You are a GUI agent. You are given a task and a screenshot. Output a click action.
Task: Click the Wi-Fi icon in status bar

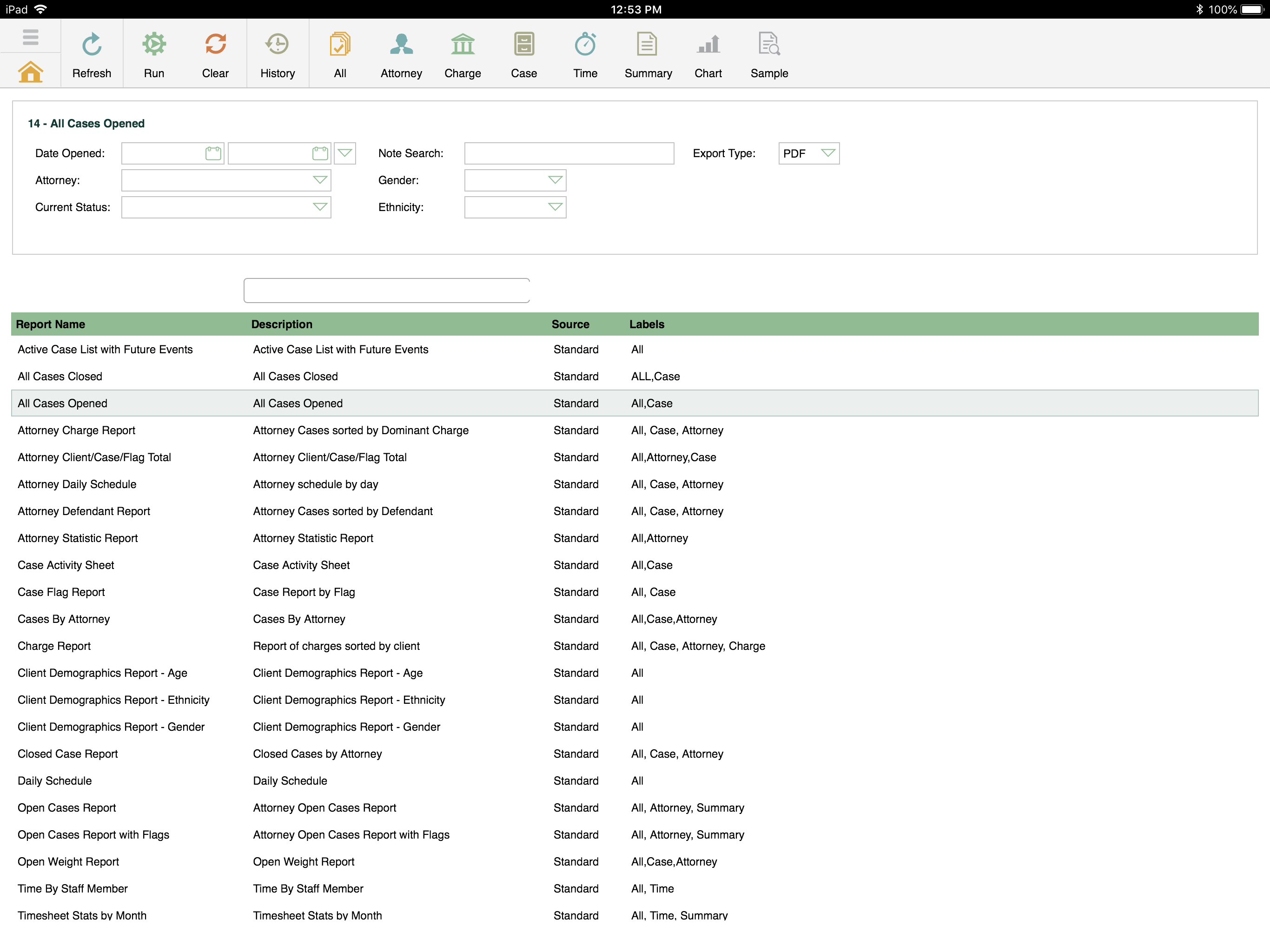point(40,9)
